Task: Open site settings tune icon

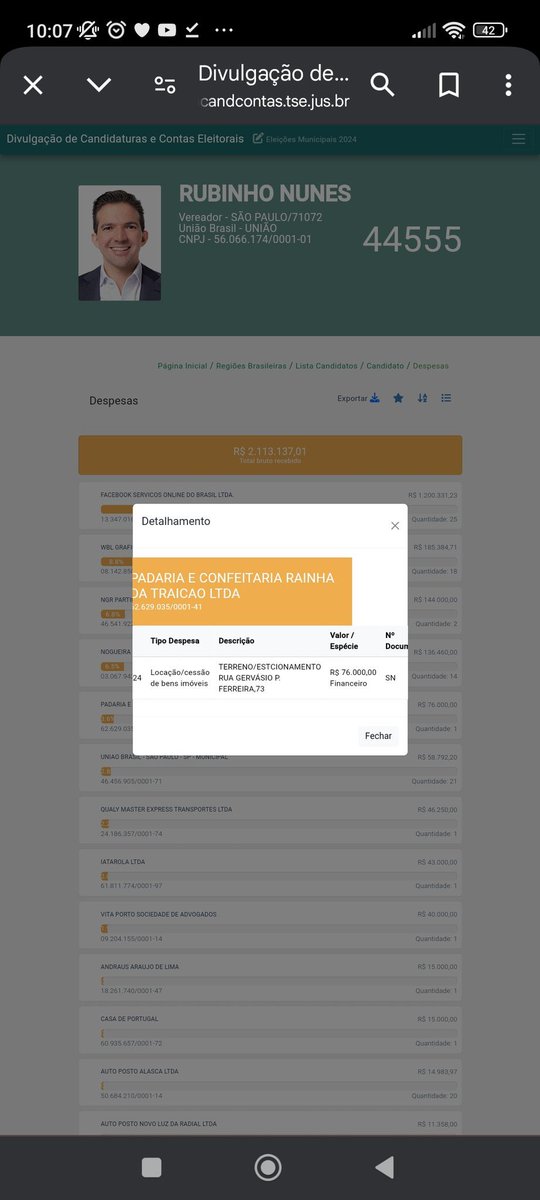Action: click(x=165, y=85)
